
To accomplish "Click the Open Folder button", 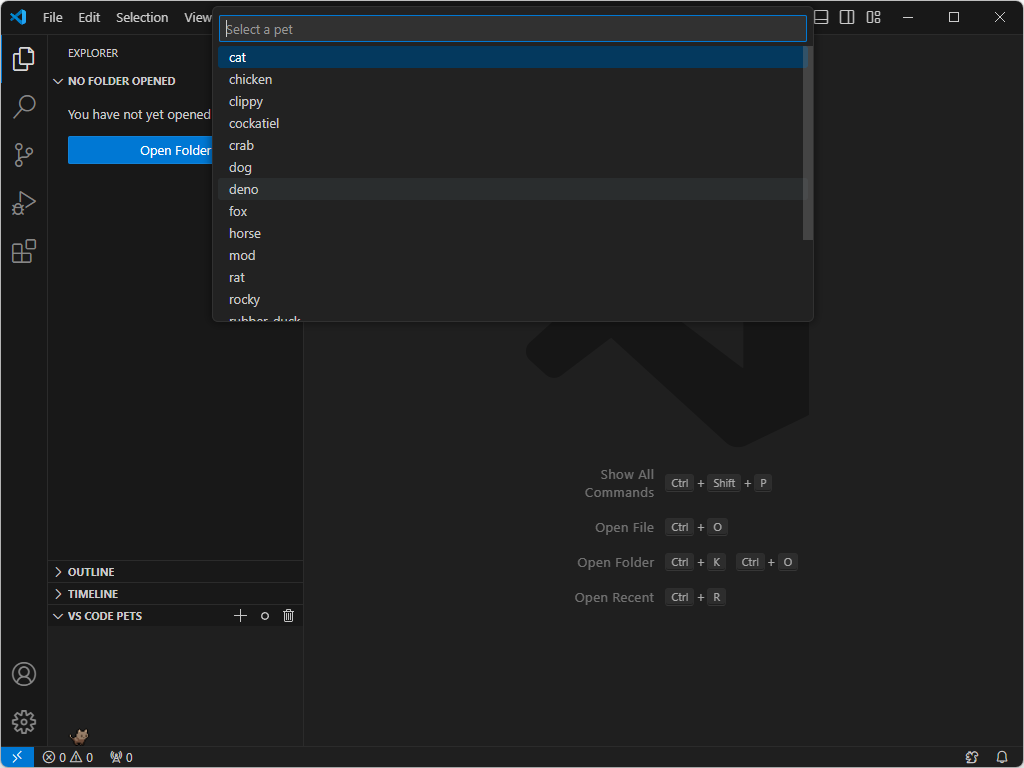I will click(140, 150).
